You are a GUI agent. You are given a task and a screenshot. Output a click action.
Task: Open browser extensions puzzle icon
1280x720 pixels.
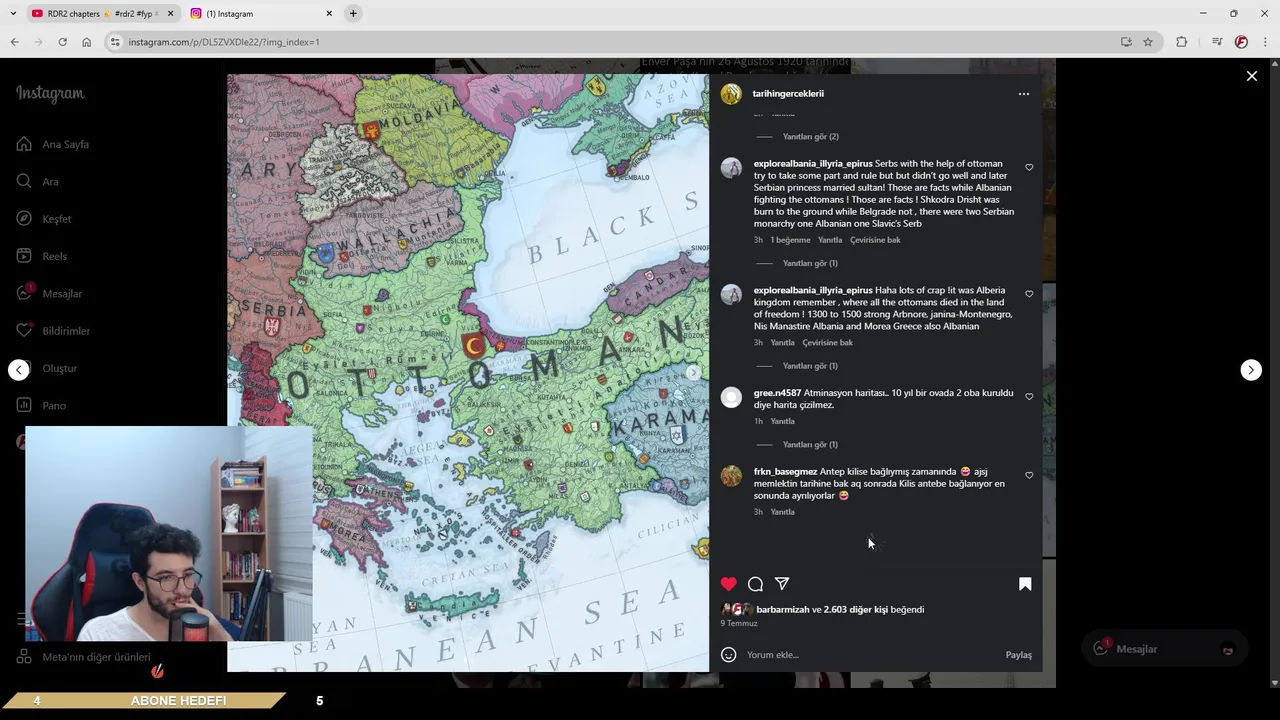(x=1181, y=42)
